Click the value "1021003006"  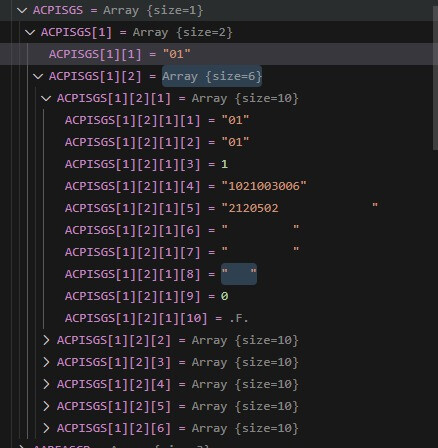tap(264, 186)
